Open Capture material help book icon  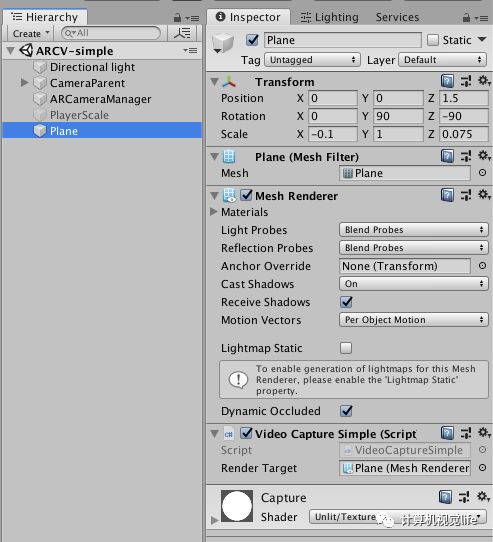tap(445, 497)
